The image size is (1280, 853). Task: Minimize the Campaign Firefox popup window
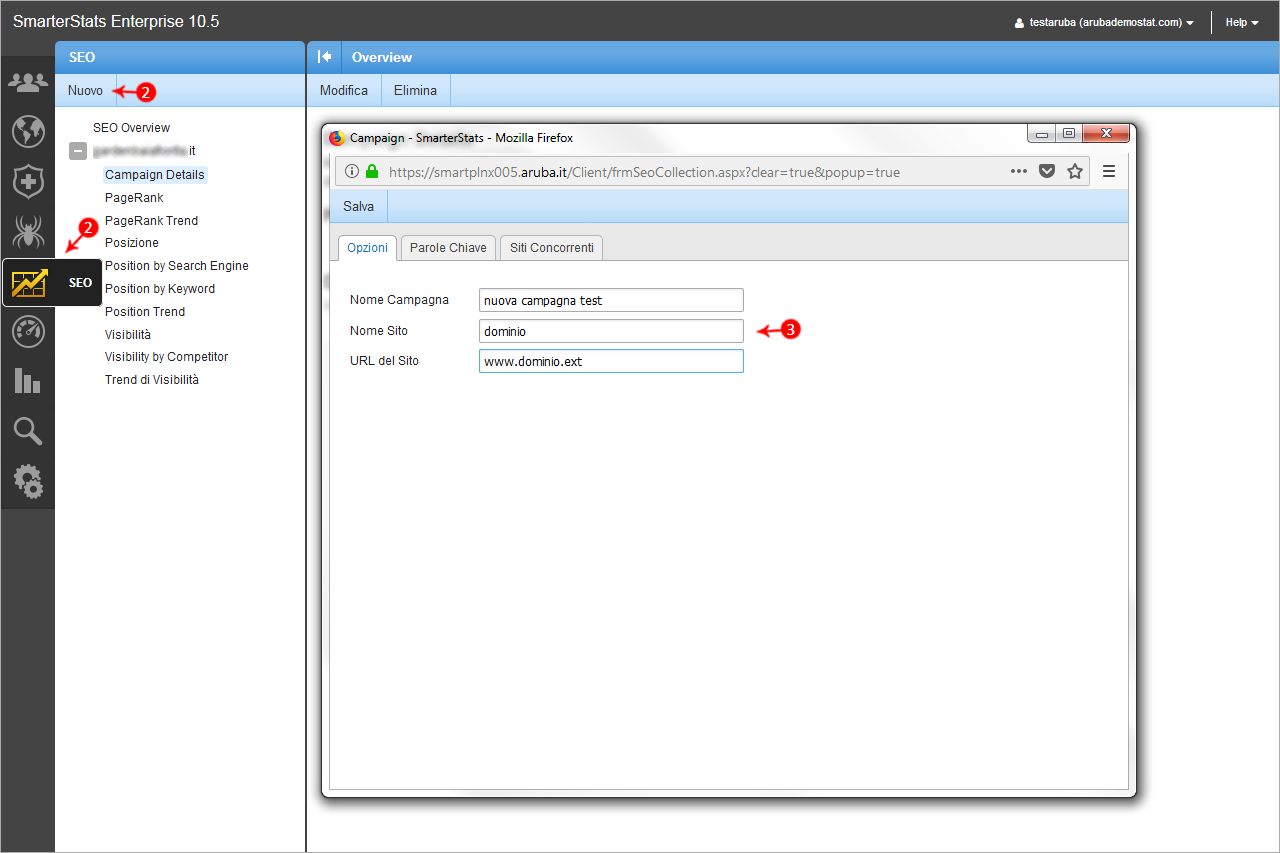coord(1042,134)
